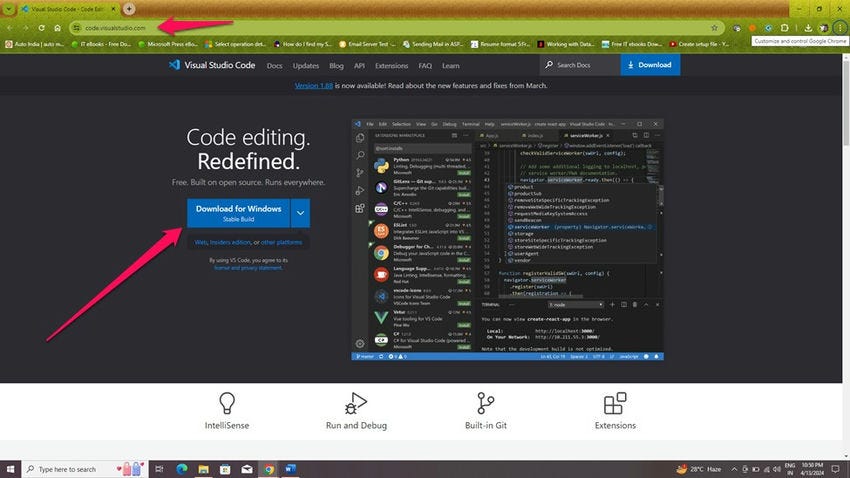Click the Extensions blocks feature icon
850x478 pixels.
615,403
